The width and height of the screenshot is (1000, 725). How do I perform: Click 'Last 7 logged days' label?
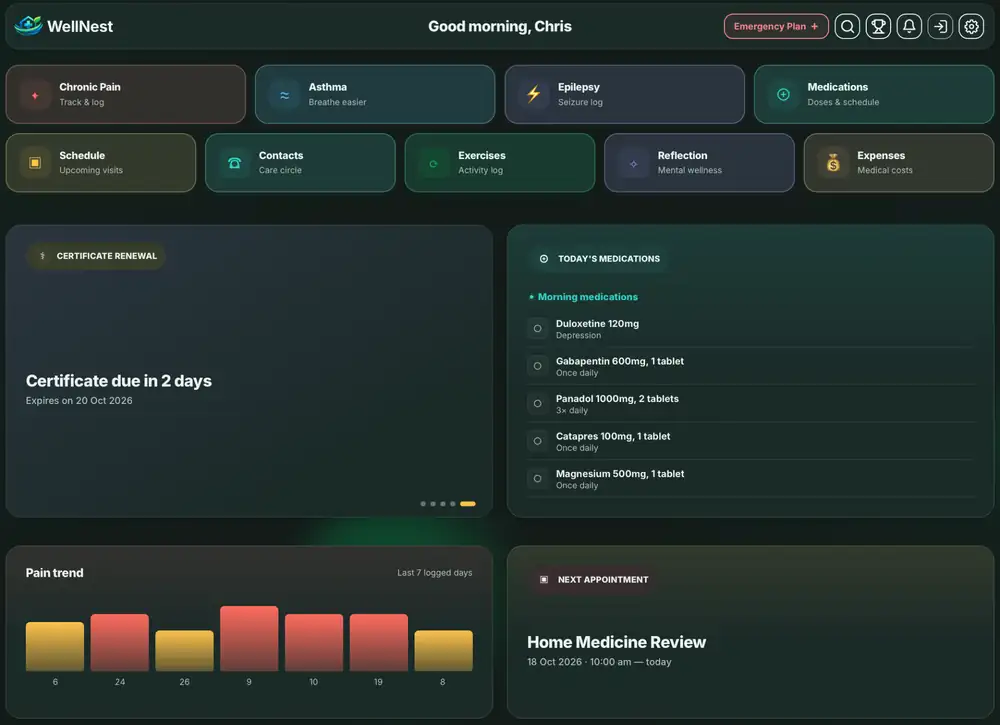click(434, 573)
